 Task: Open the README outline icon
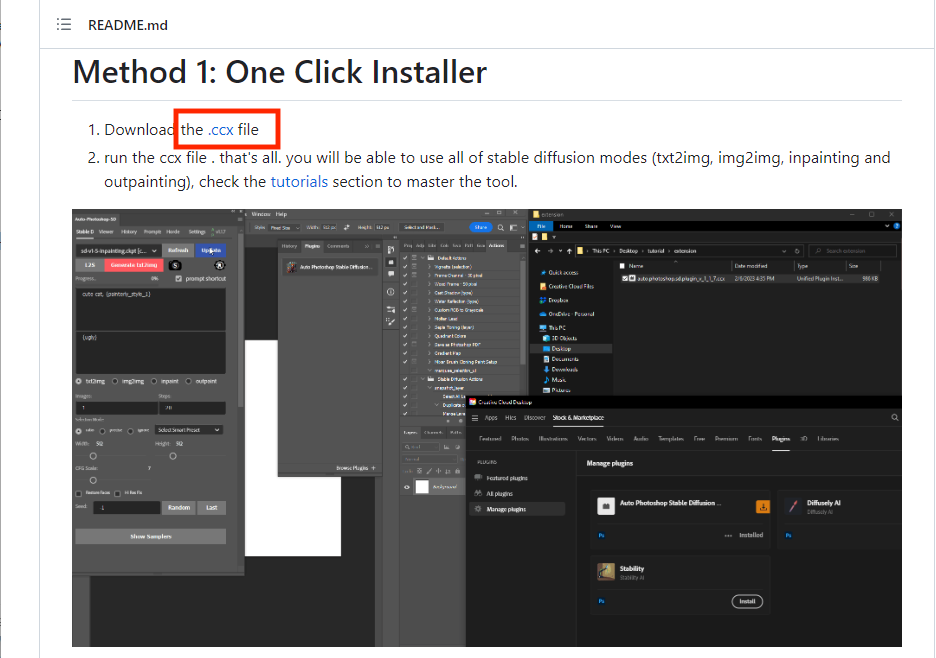tap(64, 24)
